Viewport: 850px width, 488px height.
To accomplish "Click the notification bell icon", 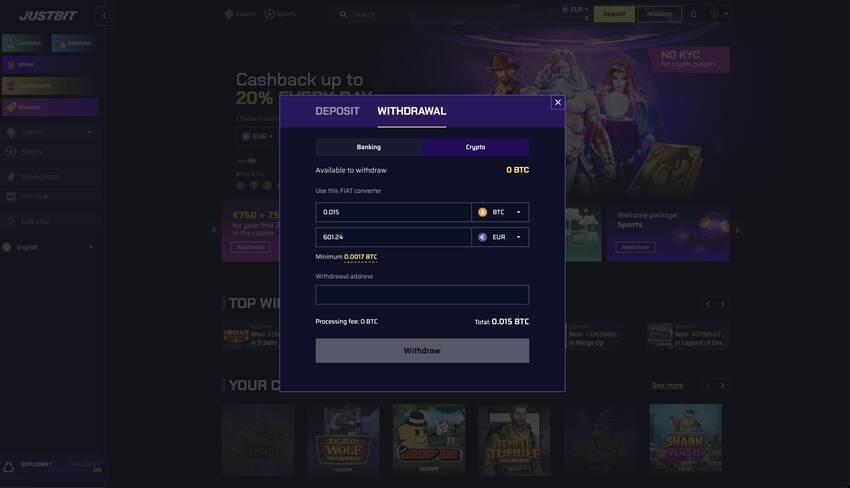I will (x=693, y=14).
